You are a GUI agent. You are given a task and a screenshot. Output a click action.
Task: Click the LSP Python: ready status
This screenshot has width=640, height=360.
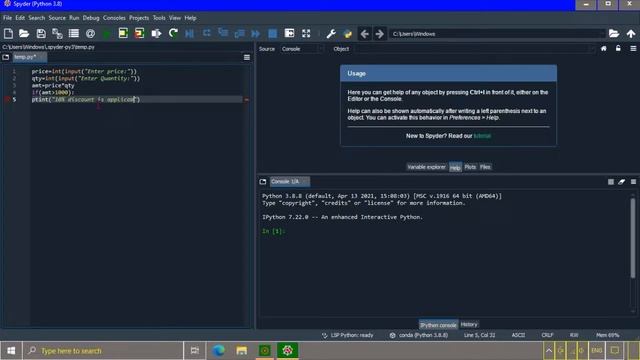pyautogui.click(x=348, y=335)
